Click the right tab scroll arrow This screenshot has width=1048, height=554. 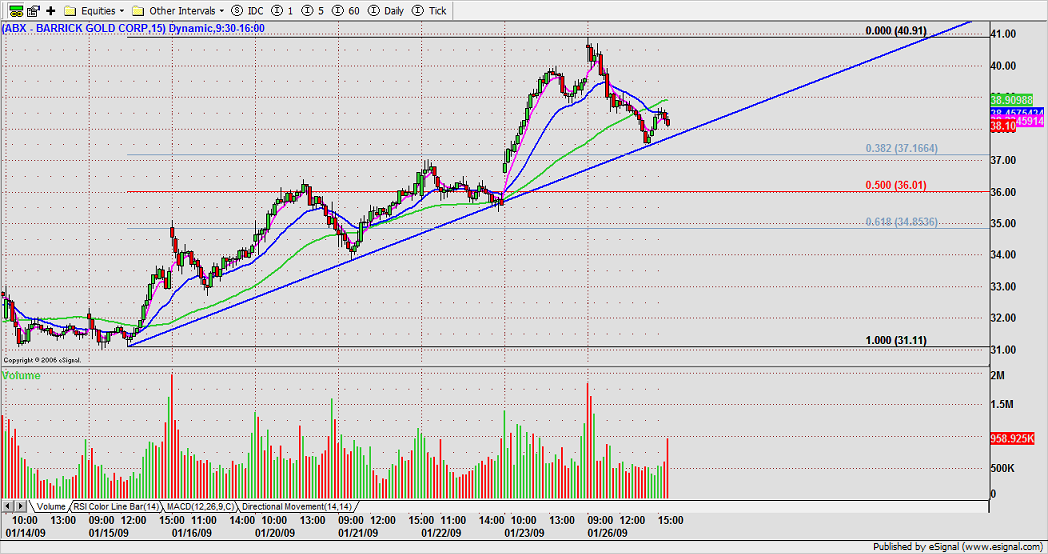coord(21,506)
